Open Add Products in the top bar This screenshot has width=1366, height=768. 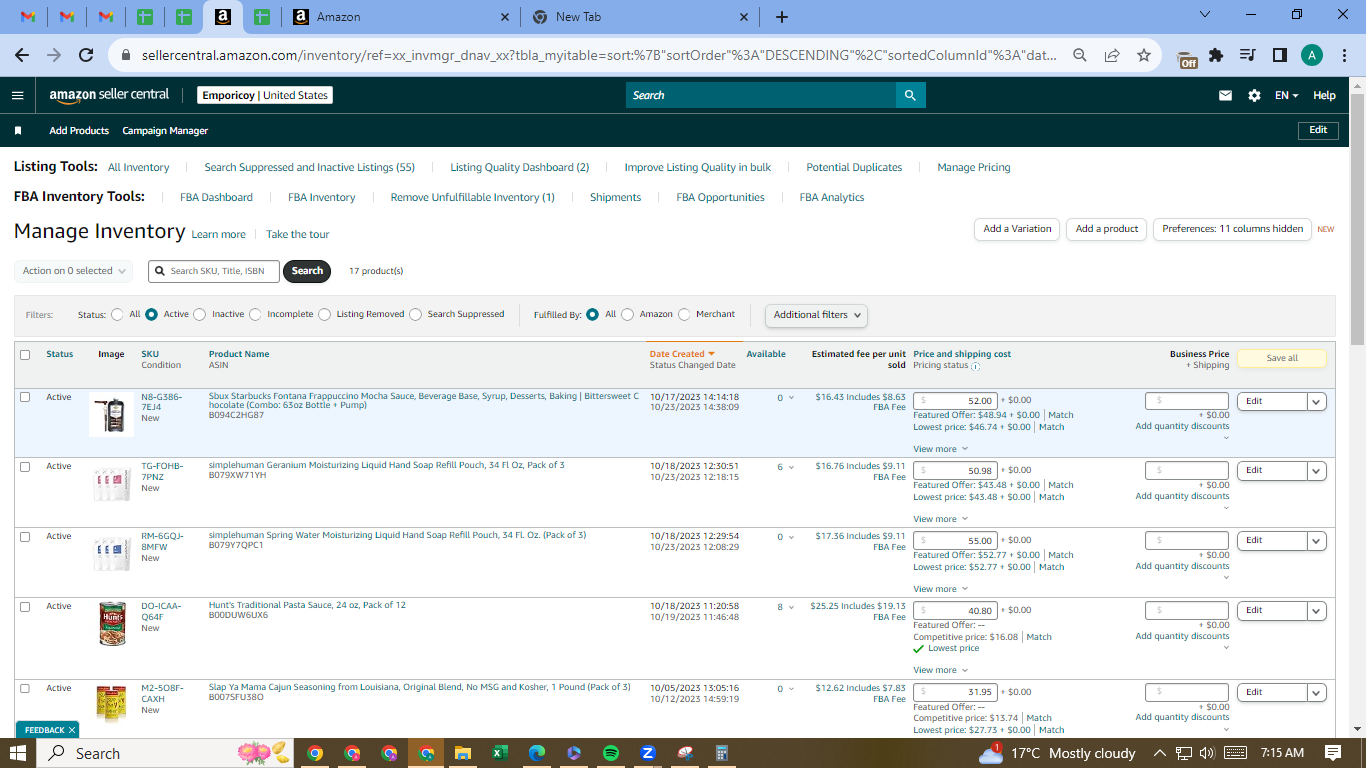tap(79, 131)
